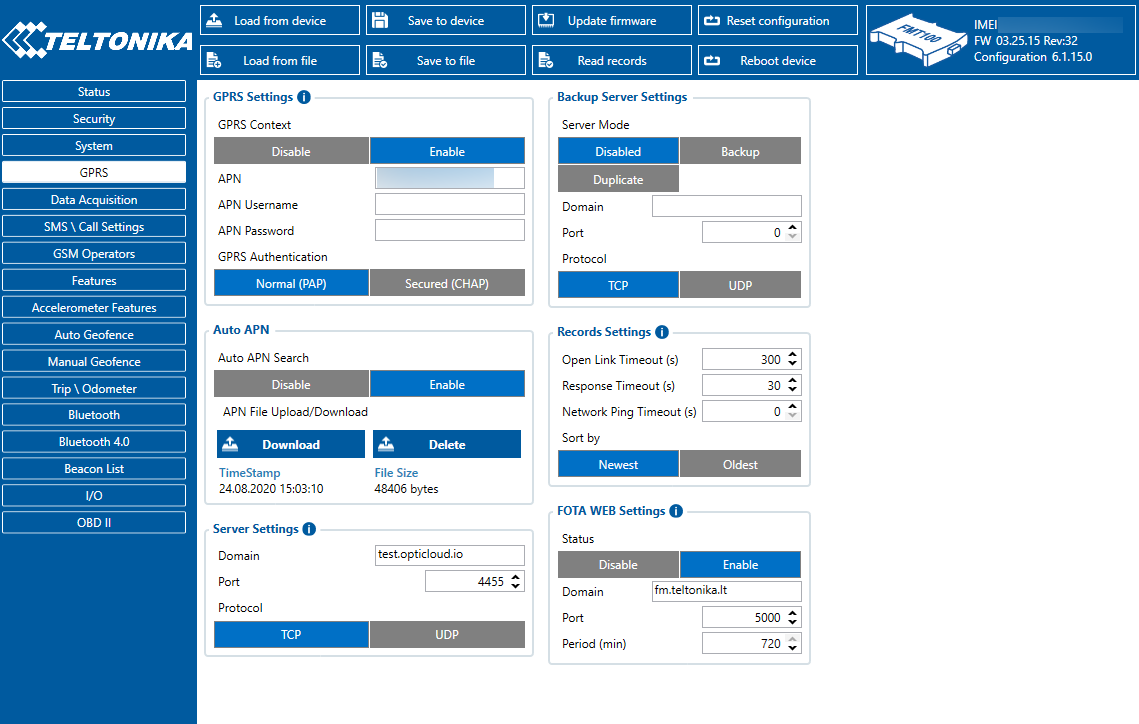The height and width of the screenshot is (724, 1139).
Task: Click the Teltonika logo
Action: [97, 40]
